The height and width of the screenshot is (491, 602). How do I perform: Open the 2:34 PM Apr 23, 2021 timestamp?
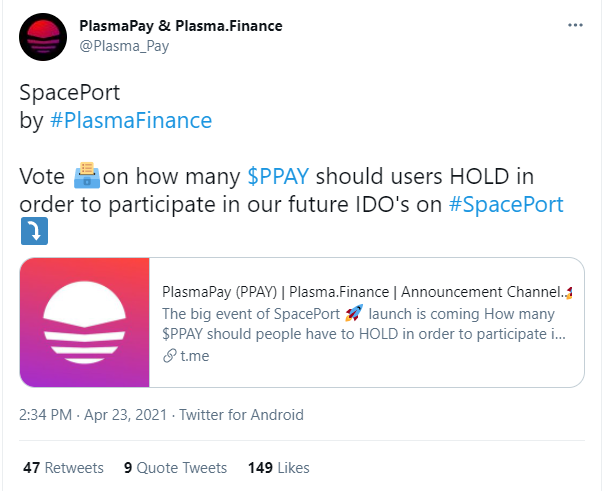coord(93,415)
